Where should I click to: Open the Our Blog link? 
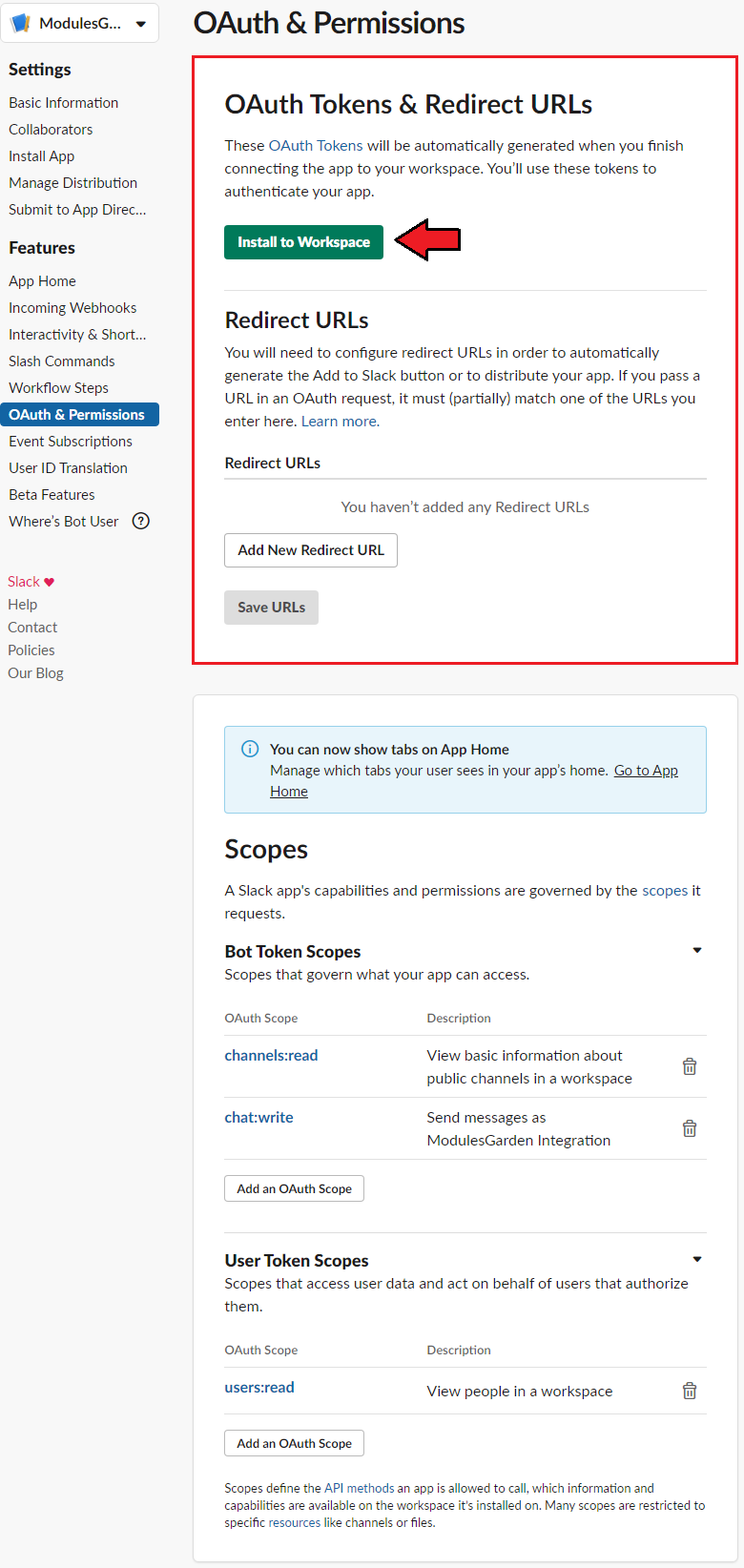coord(35,673)
